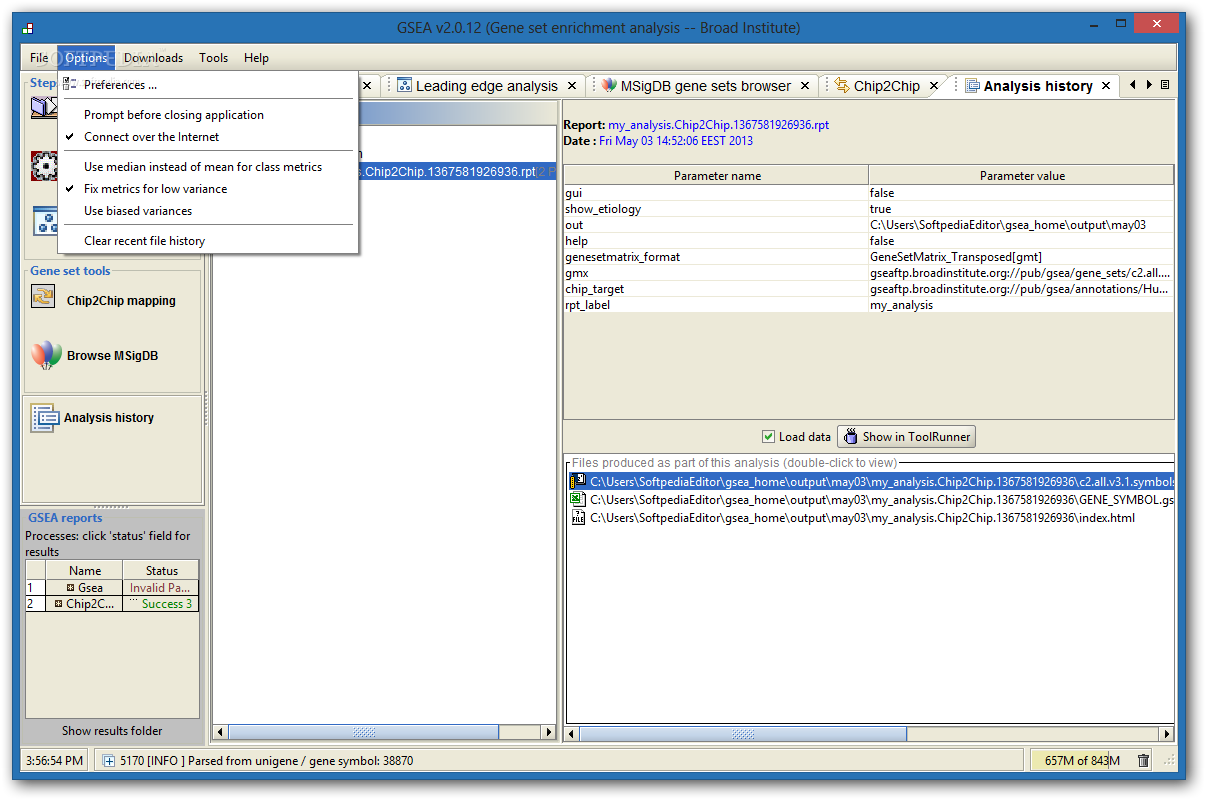
Task: Click the genesetmatrix_format value cell
Action: pyautogui.click(x=1021, y=257)
